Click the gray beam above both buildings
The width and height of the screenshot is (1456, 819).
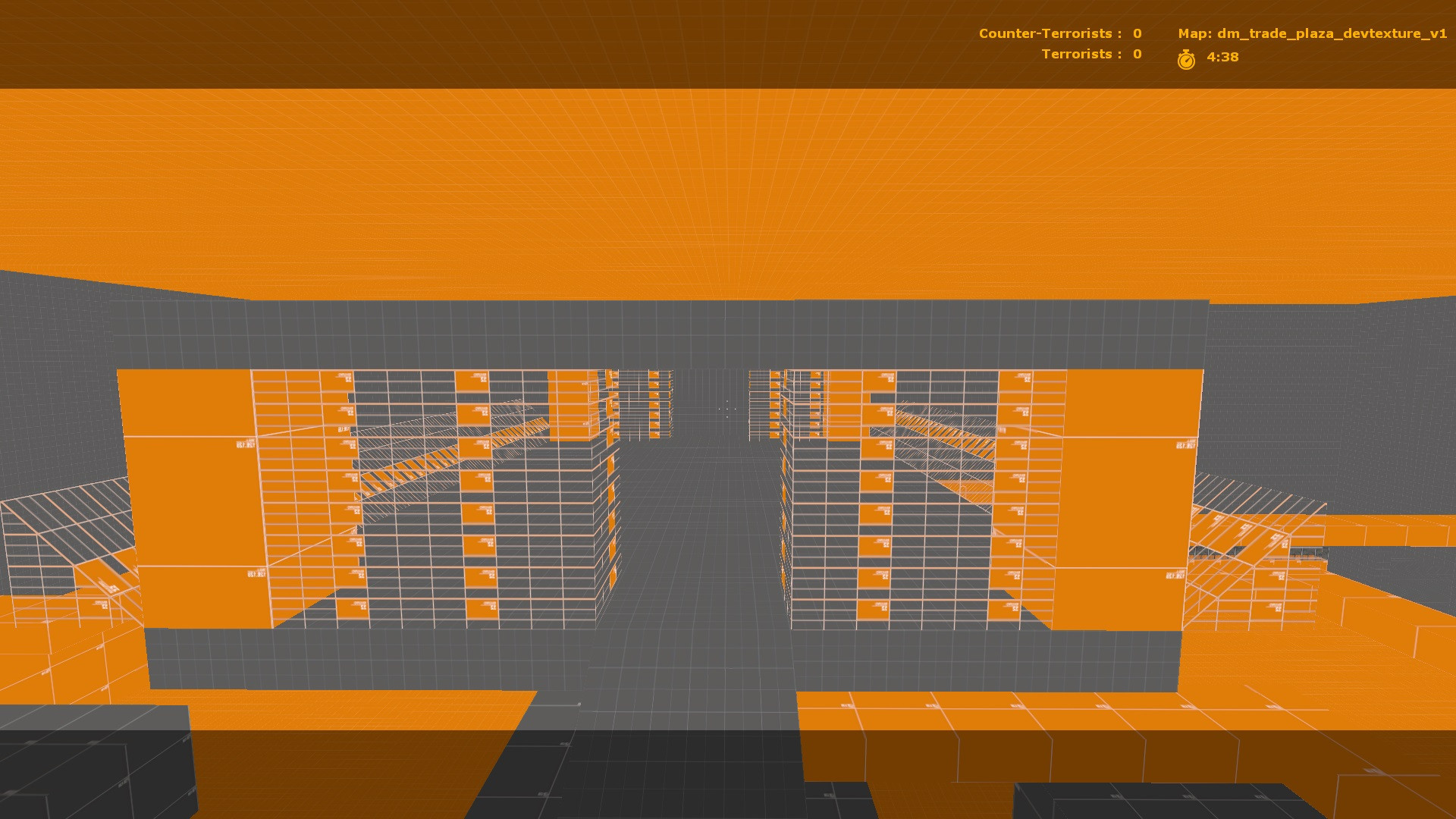660,334
